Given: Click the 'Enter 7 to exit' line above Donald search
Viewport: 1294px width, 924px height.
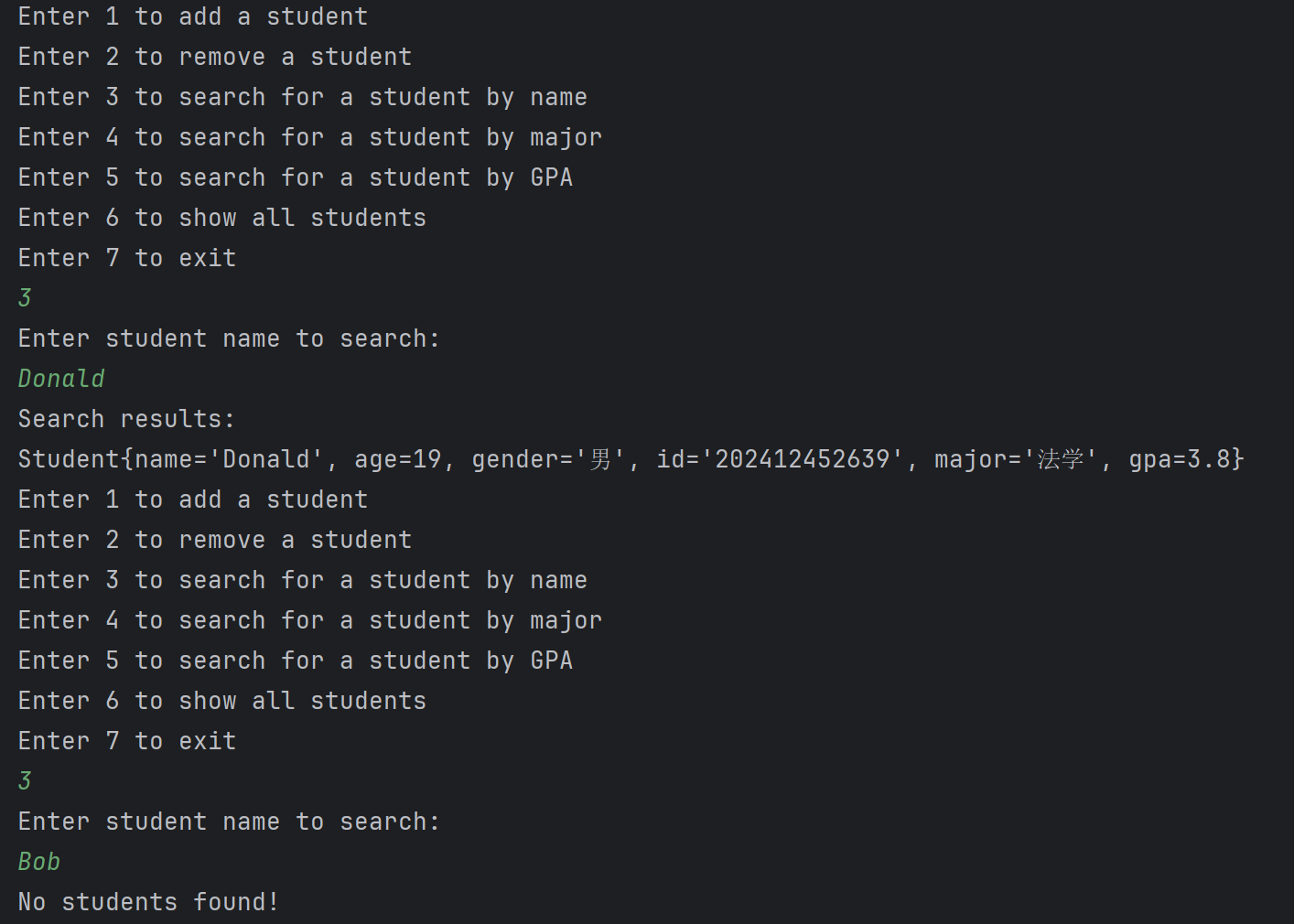Looking at the screenshot, I should click(126, 258).
